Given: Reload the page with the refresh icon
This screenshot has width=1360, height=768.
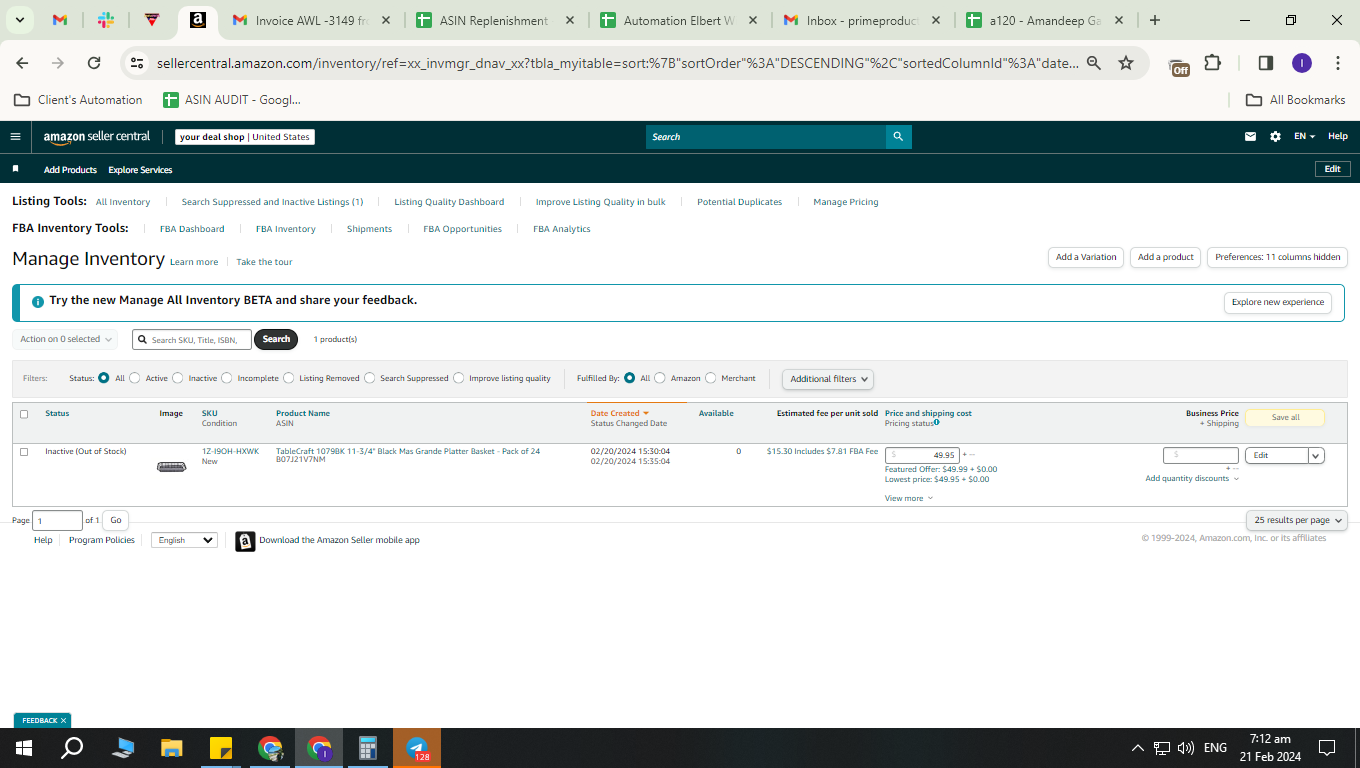Looking at the screenshot, I should click(x=94, y=63).
